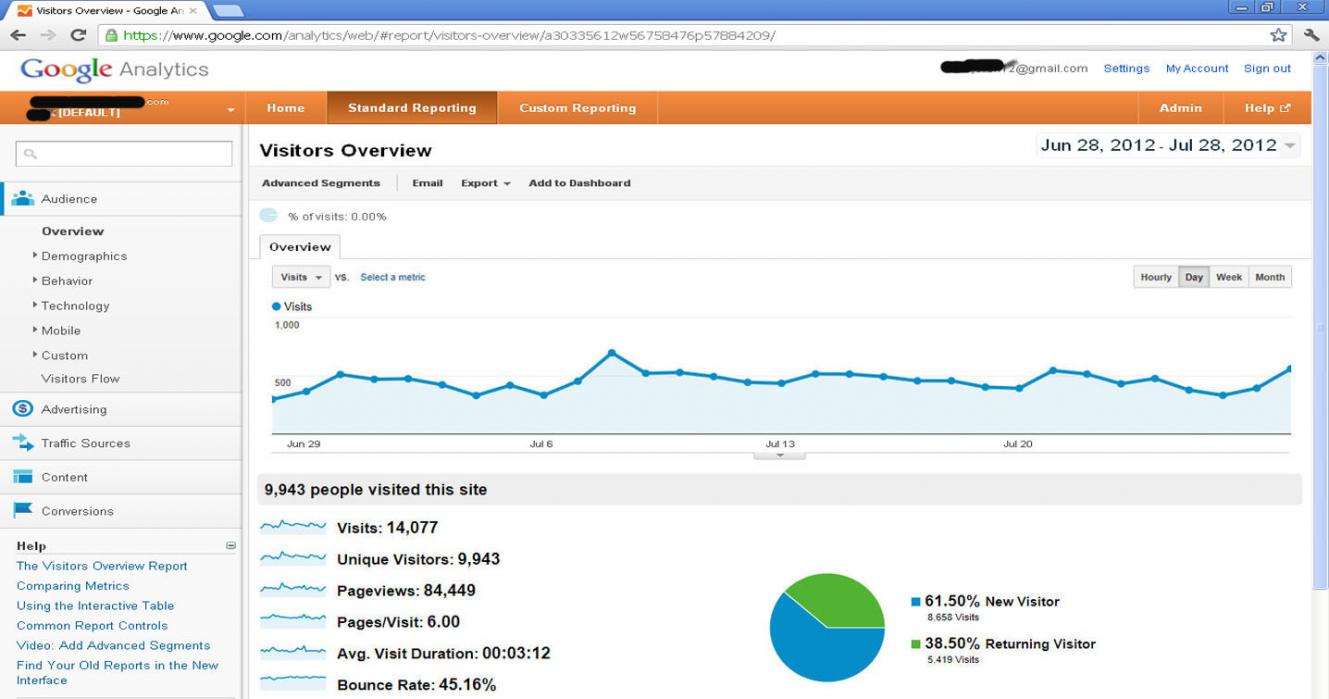Close the Visitors Overview browser tab
Screen dimensions: 1329x699
pyautogui.click(x=193, y=11)
